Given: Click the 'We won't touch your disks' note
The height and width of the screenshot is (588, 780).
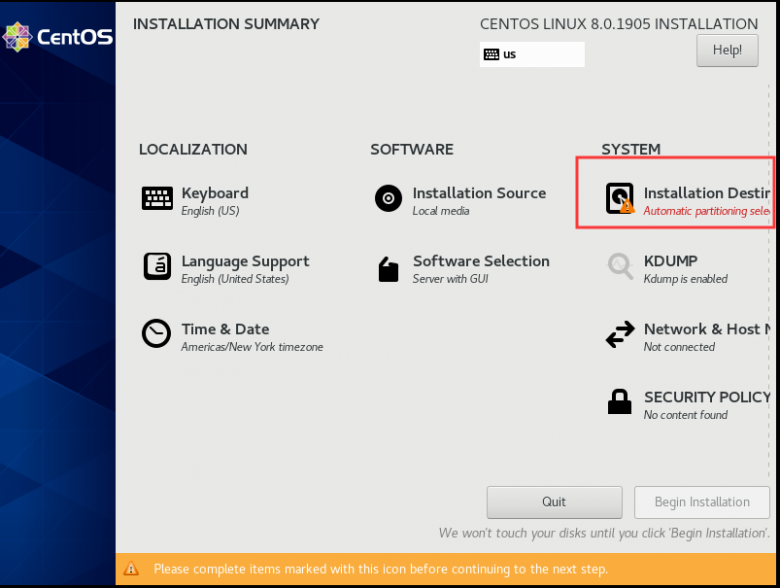Looking at the screenshot, I should 604,533.
